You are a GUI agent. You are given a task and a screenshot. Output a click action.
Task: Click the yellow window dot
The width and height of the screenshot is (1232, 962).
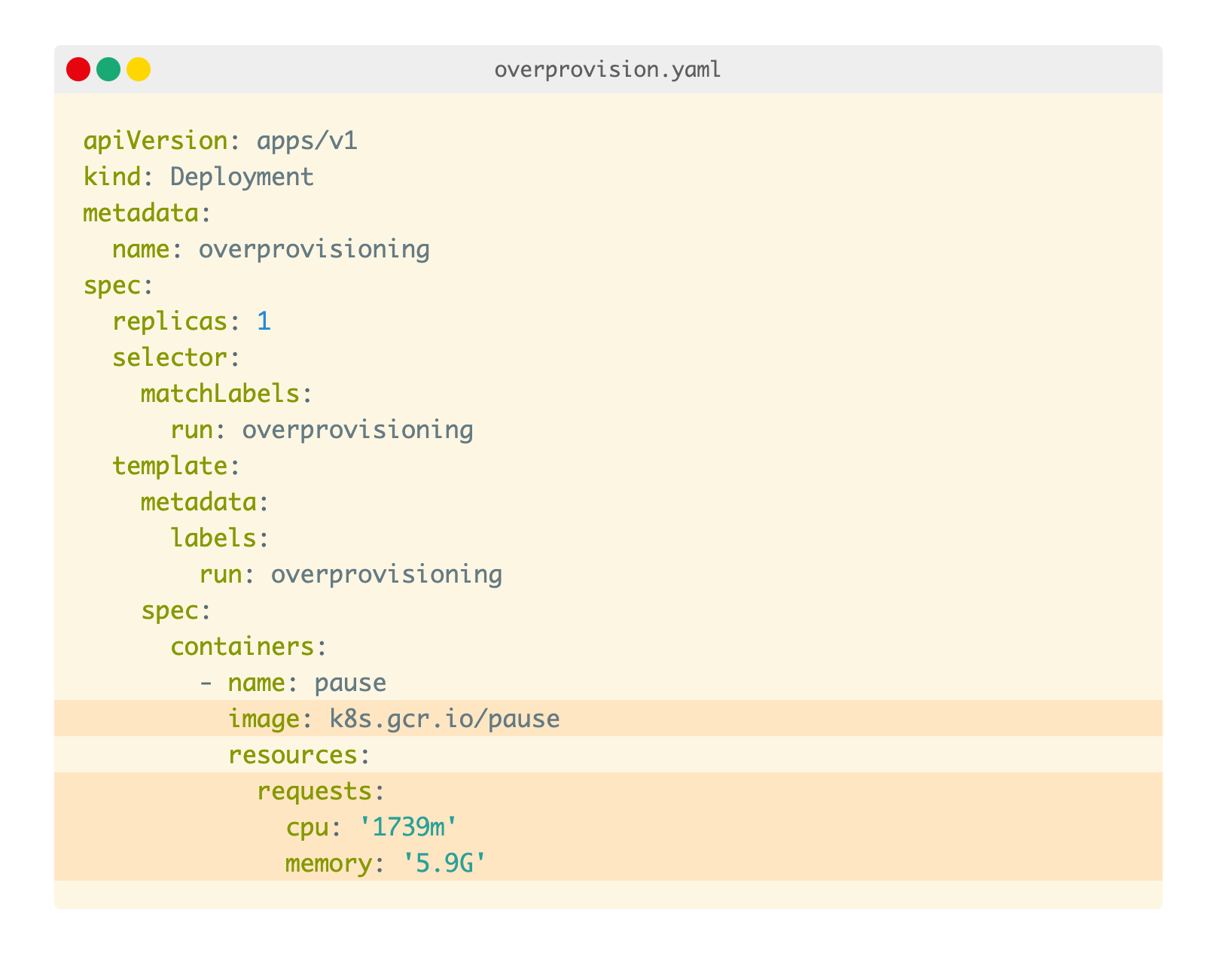click(139, 69)
